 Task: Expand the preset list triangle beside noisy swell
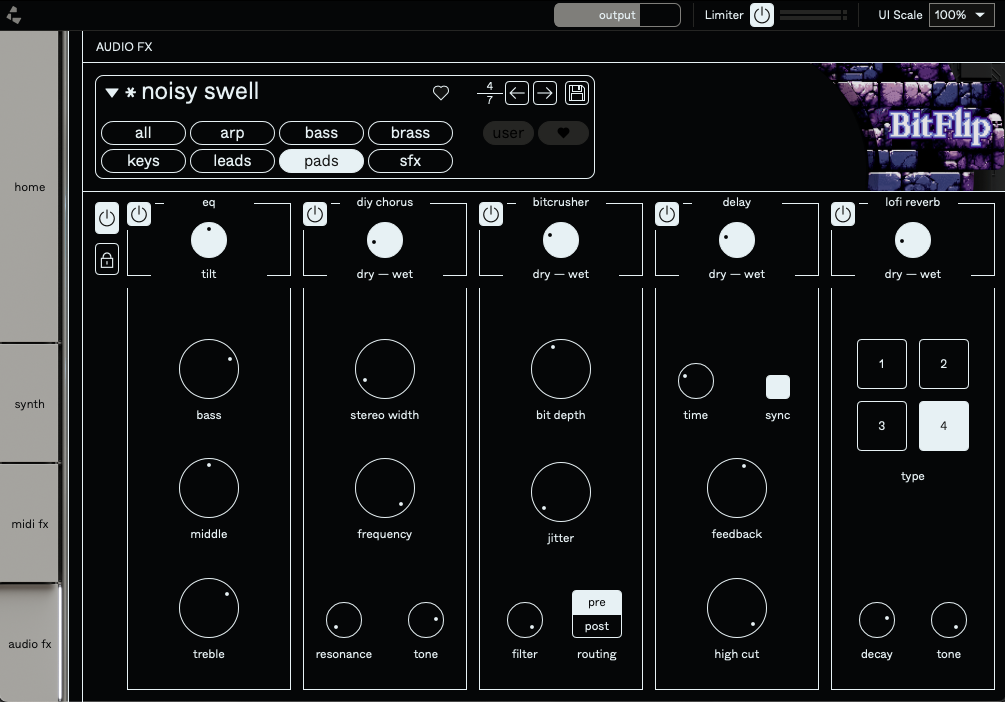[x=112, y=93]
